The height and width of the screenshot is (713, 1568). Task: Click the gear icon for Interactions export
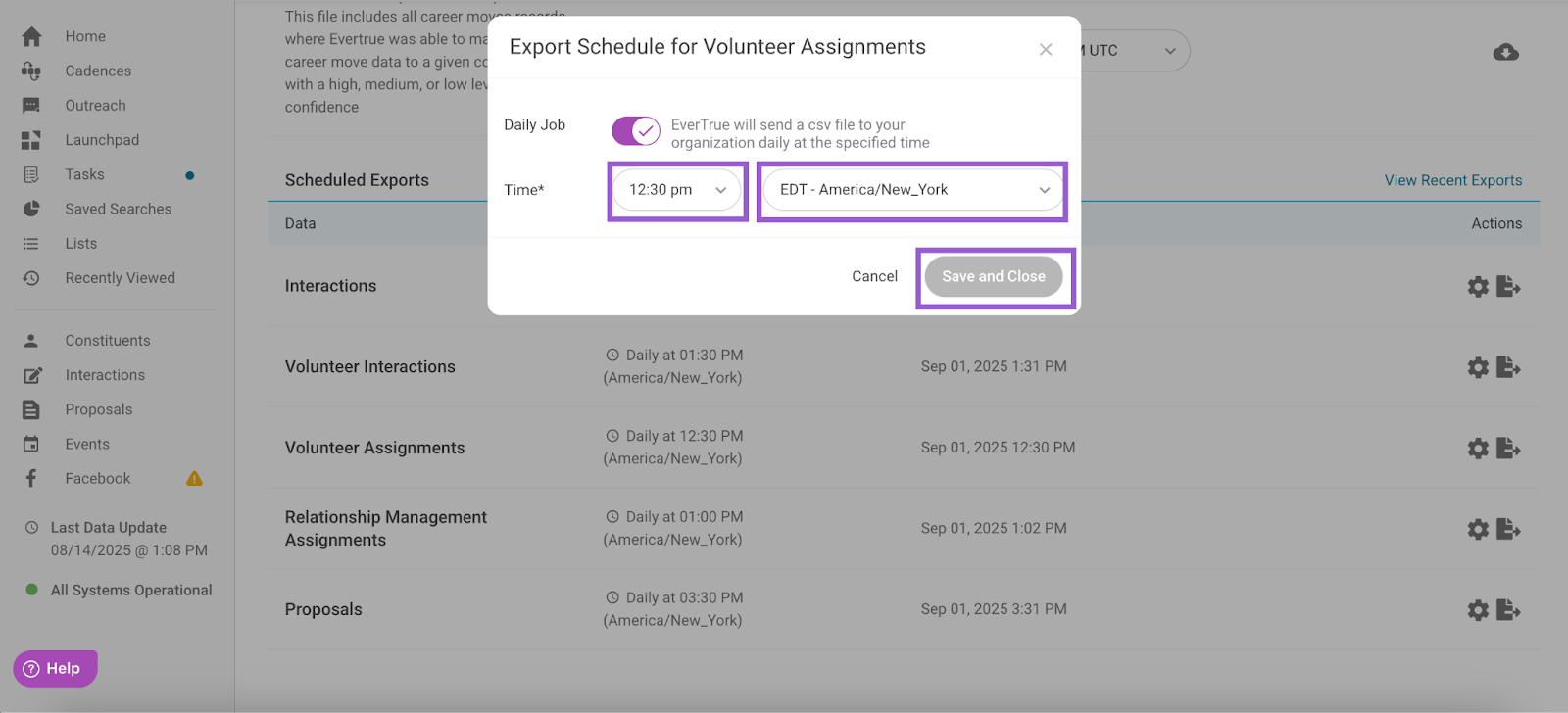tap(1478, 287)
